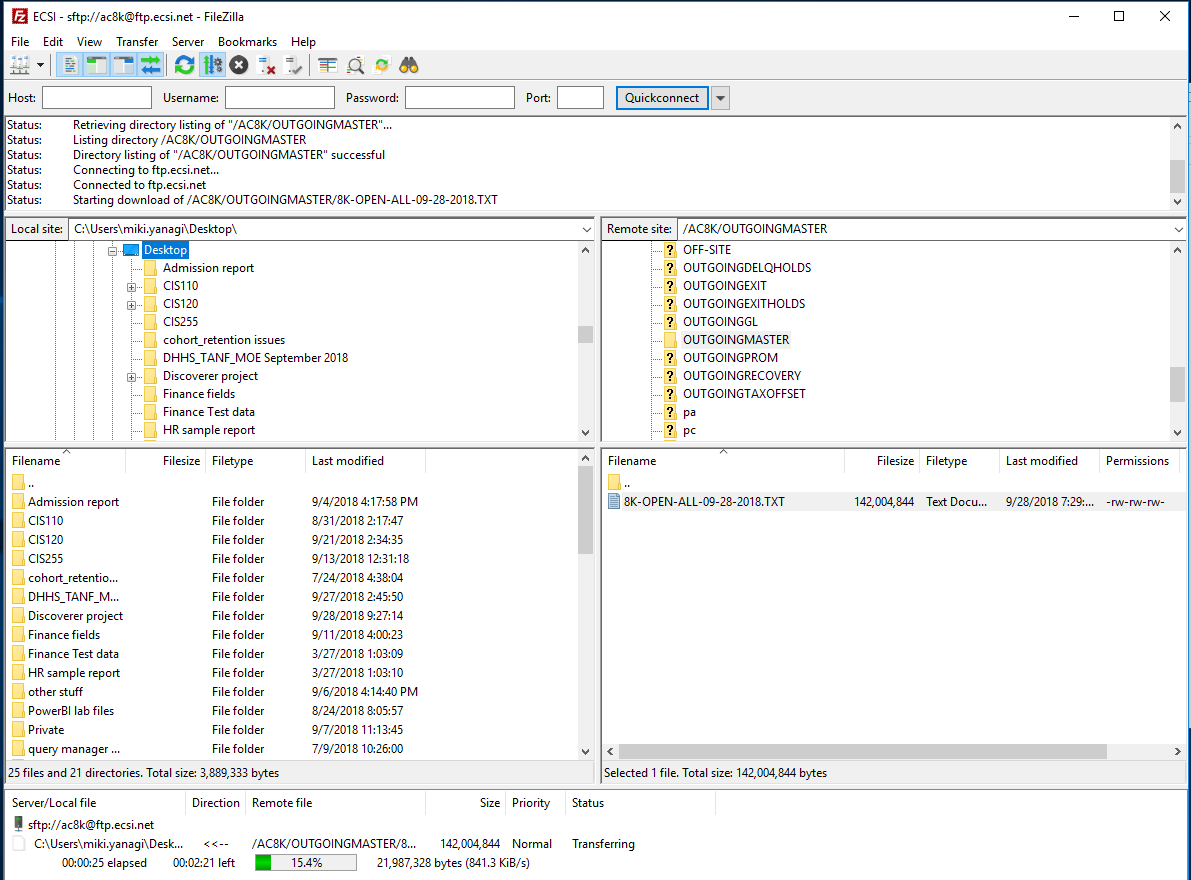Toggle the remote directory tree display
1191x880 pixels.
click(x=123, y=66)
